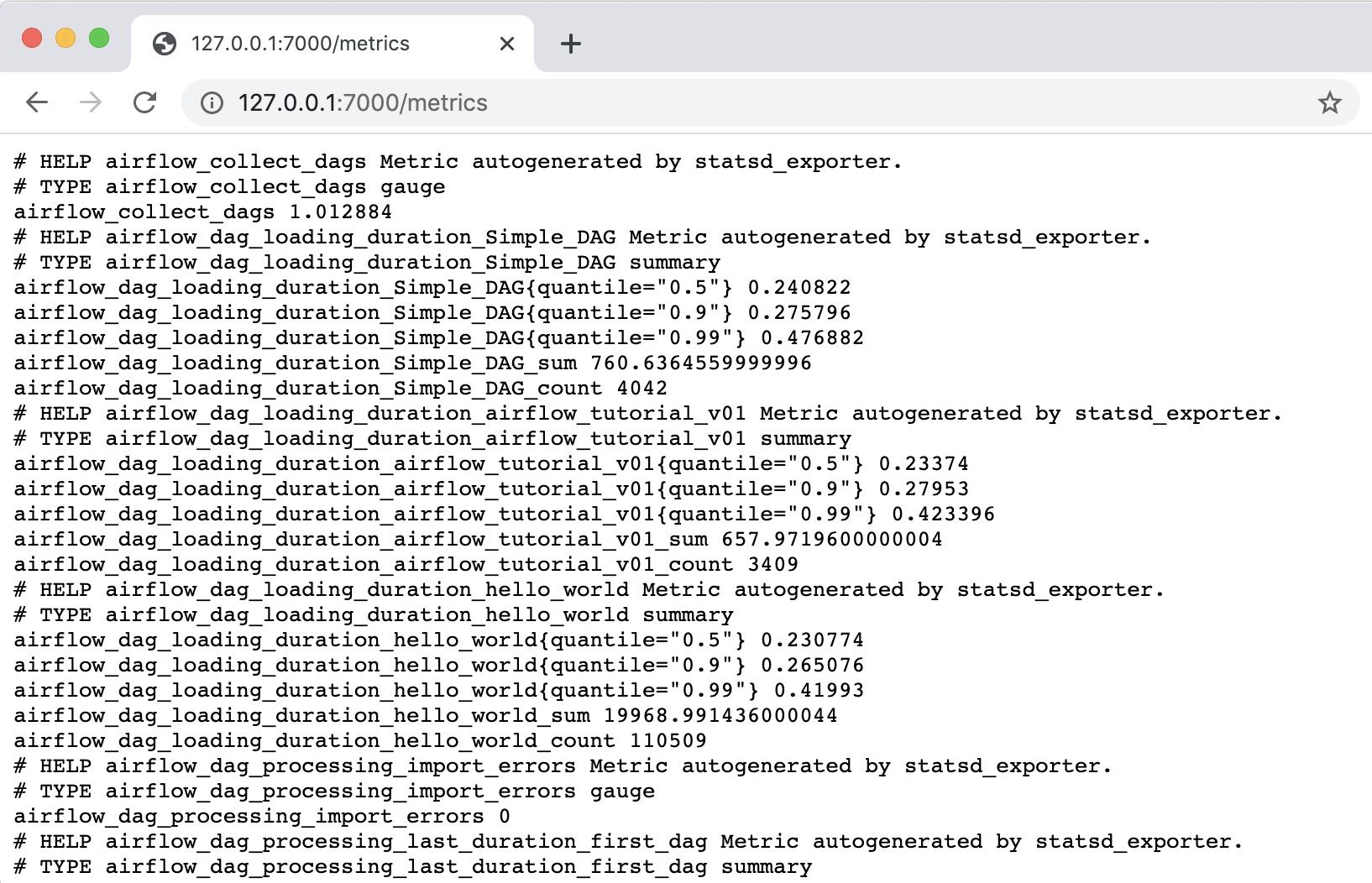Click the browser back arrow
The width and height of the screenshot is (1372, 883).
tap(37, 102)
